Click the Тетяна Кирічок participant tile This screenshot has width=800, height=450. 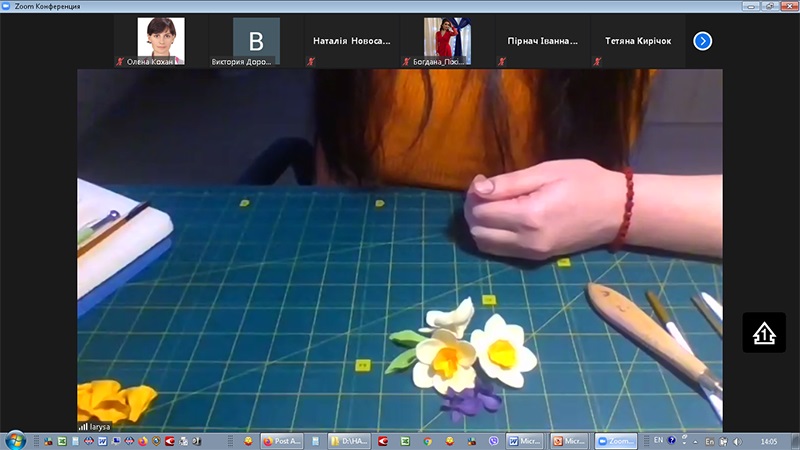click(638, 41)
